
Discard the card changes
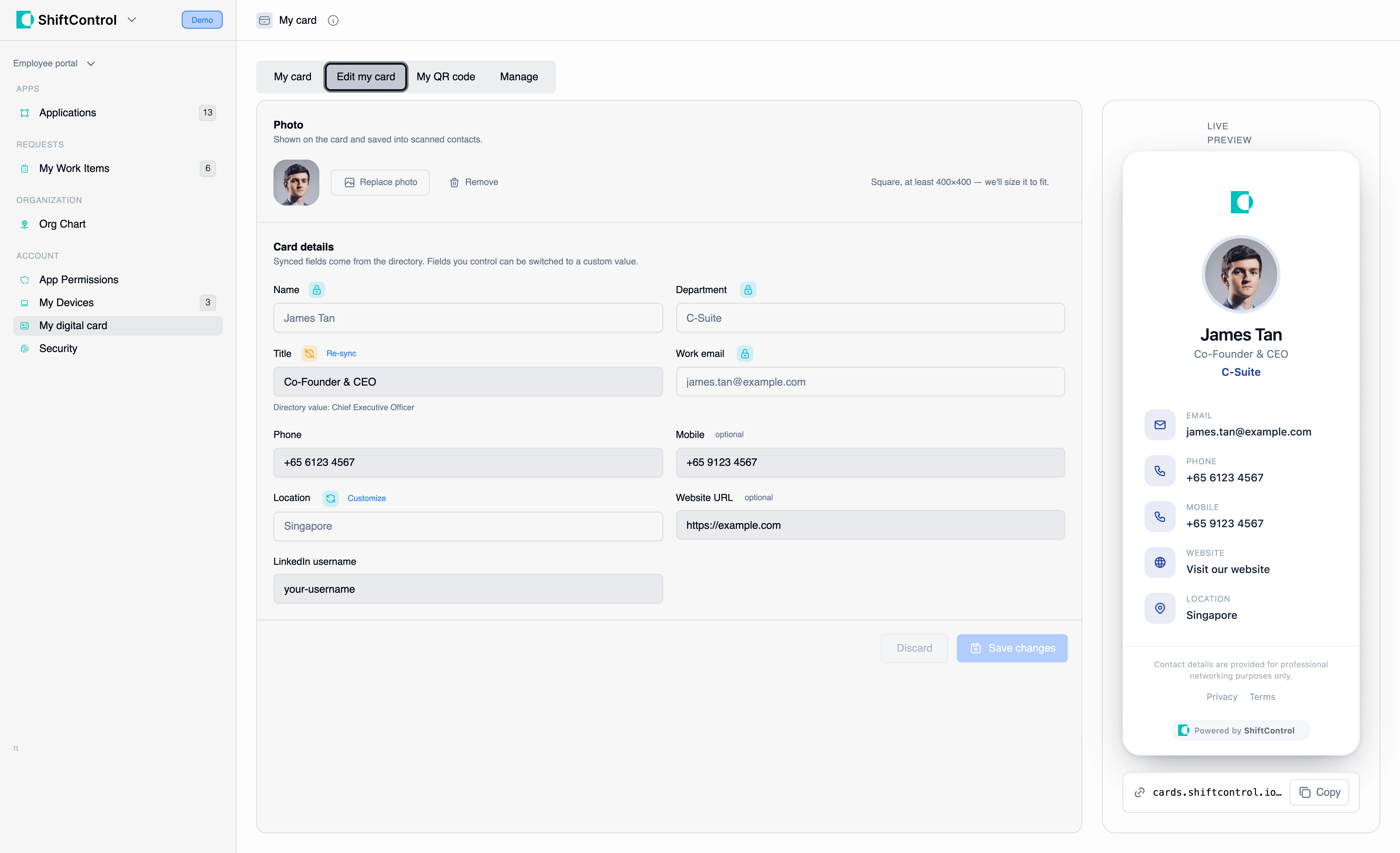pos(914,648)
